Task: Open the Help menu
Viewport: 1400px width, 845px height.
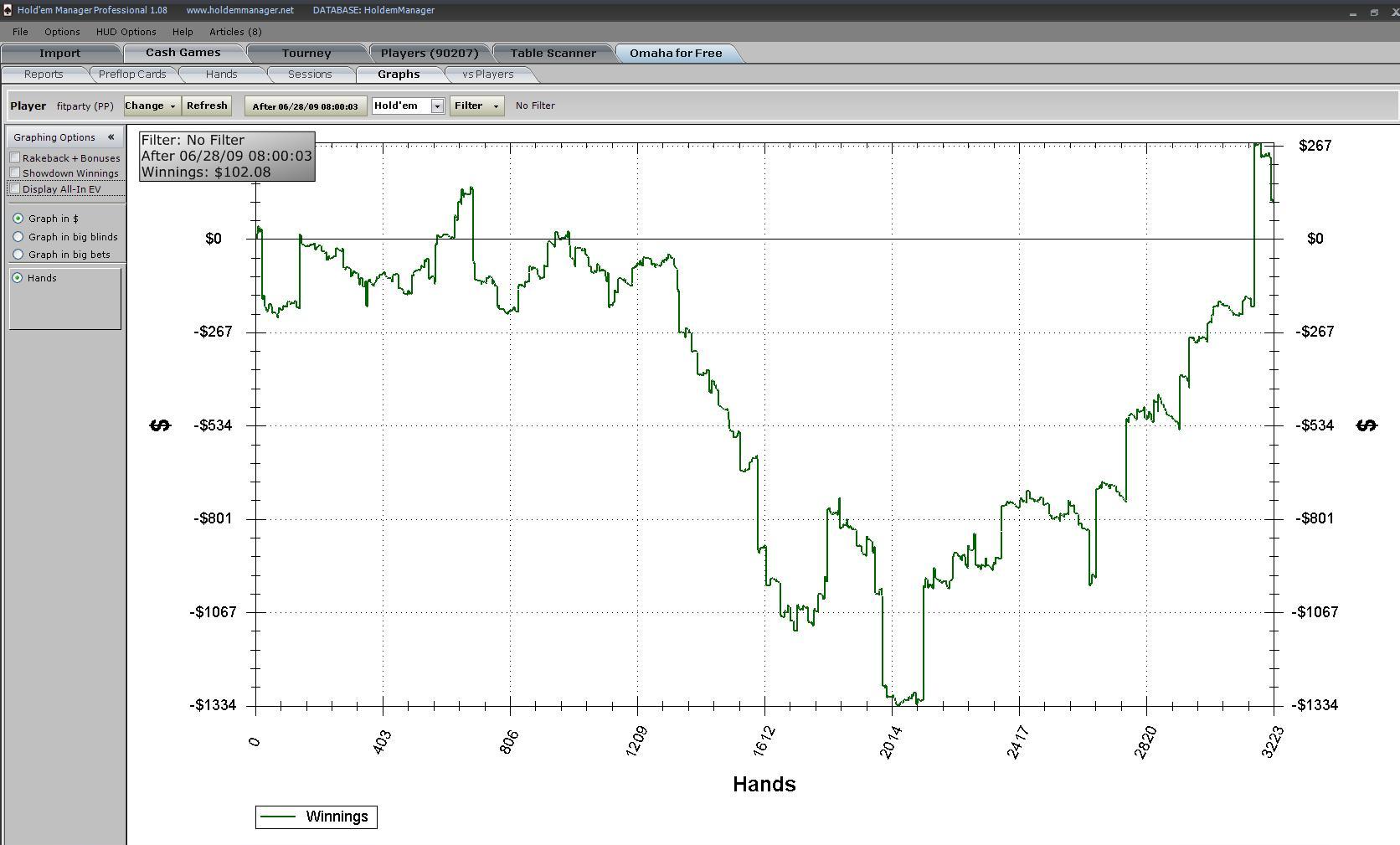Action: (182, 32)
